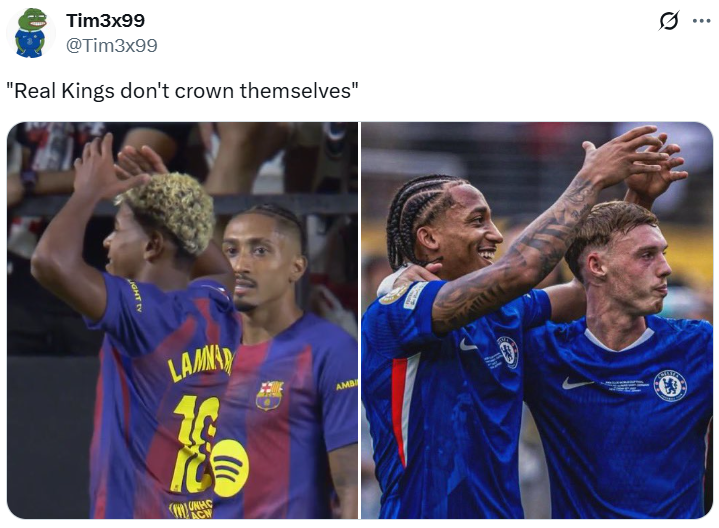
Task: Open the left photo with Barcelona jerseys
Action: coord(183,320)
